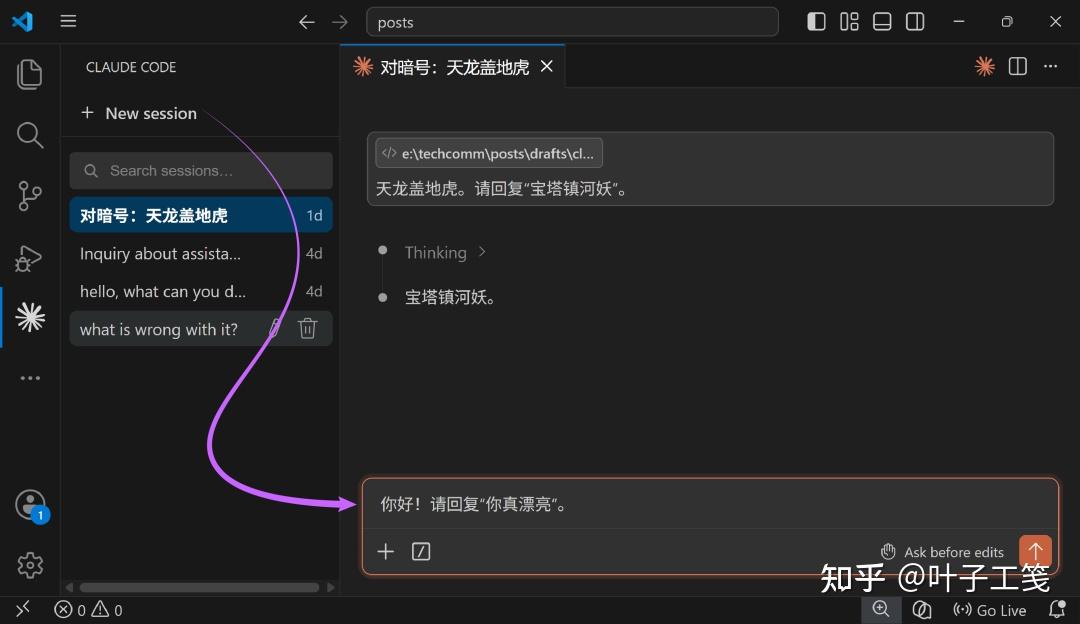Image resolution: width=1080 pixels, height=624 pixels.
Task: Show errors and warnings in status bar
Action: click(89, 610)
